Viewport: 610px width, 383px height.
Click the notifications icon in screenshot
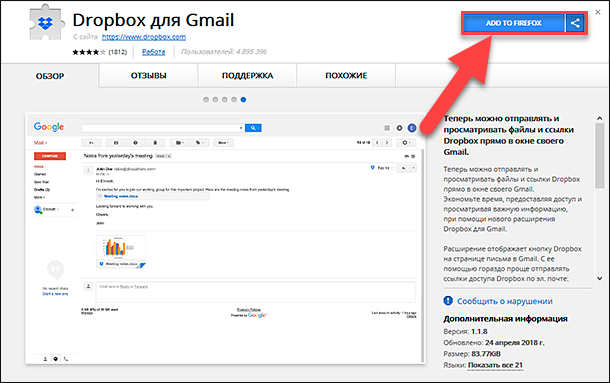[x=399, y=128]
